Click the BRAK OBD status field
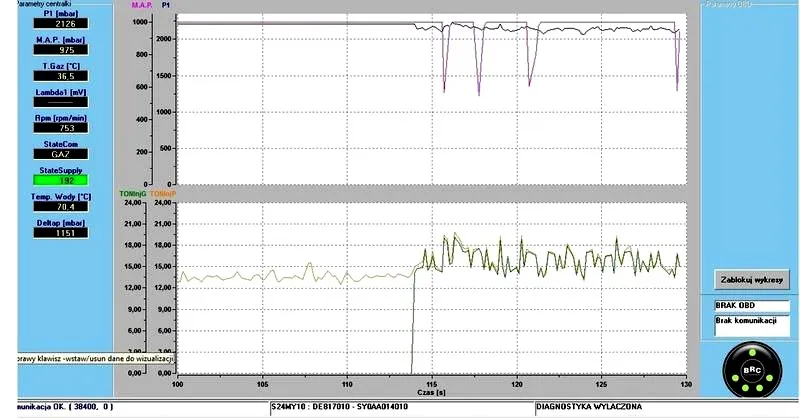This screenshot has height=418, width=800. pos(752,306)
